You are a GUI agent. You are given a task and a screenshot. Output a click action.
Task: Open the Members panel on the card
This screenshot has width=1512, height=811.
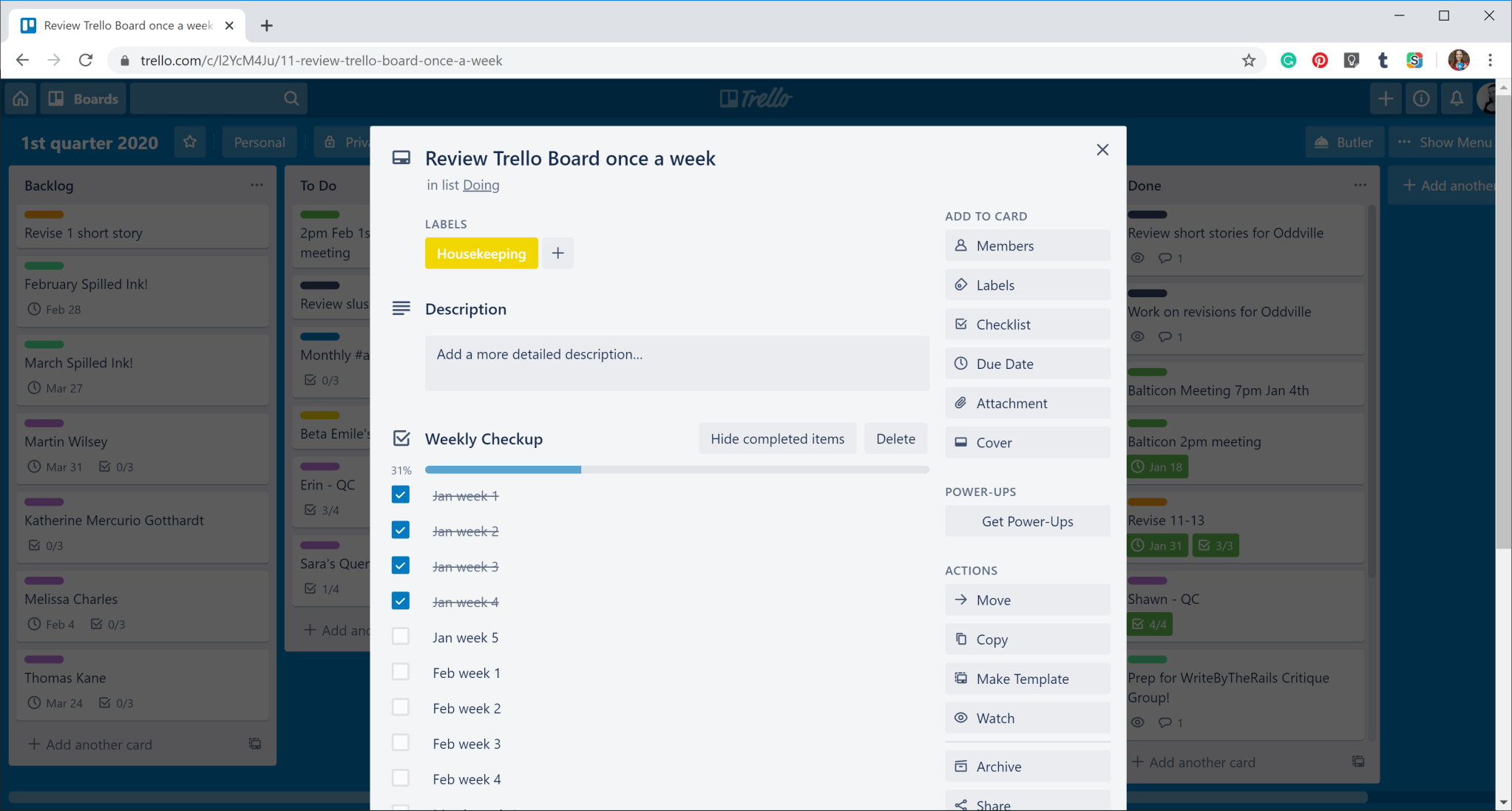(1026, 245)
